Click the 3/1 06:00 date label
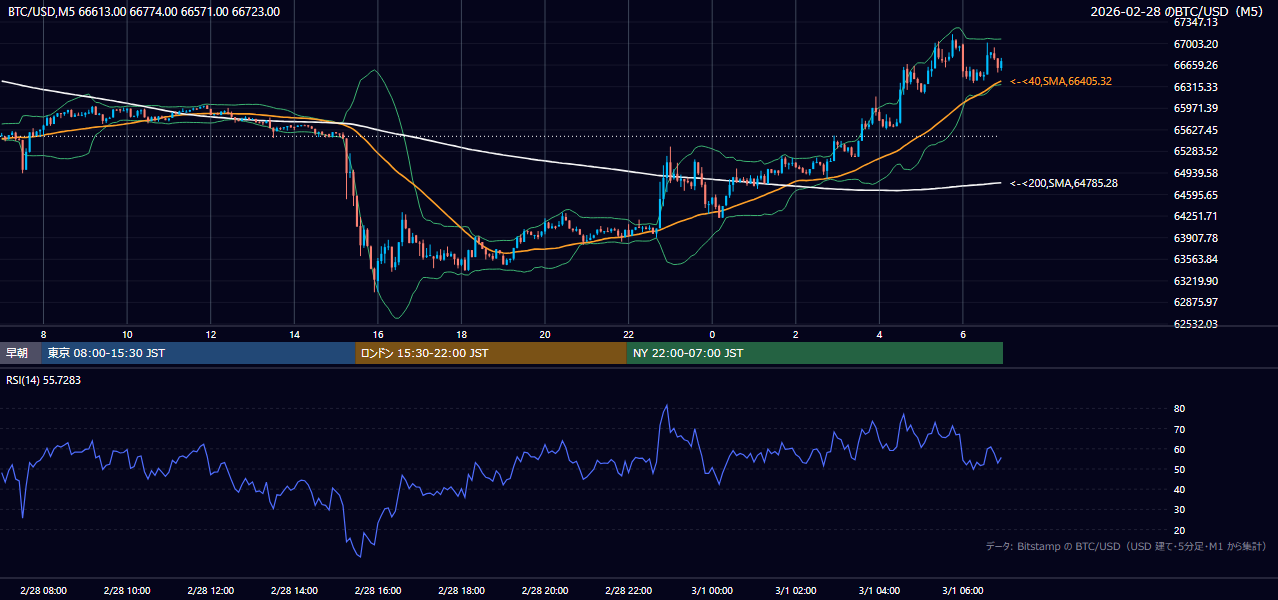The width and height of the screenshot is (1278, 600). (x=962, y=591)
